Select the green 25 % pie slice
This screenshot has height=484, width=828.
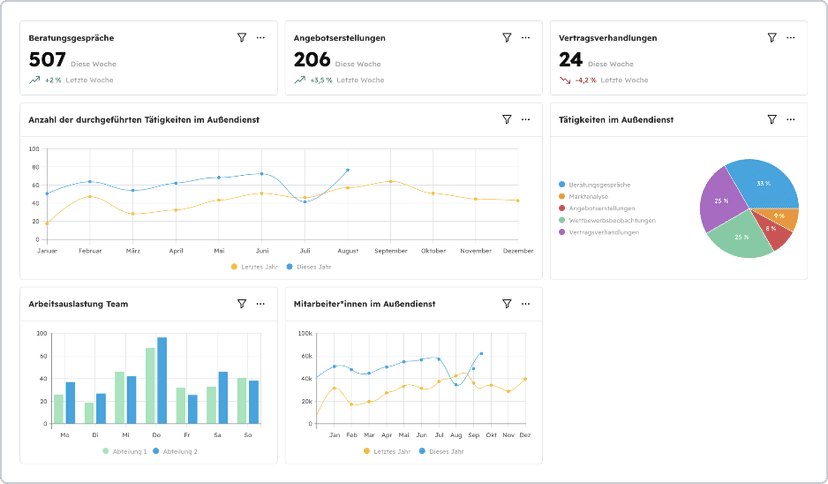[741, 237]
